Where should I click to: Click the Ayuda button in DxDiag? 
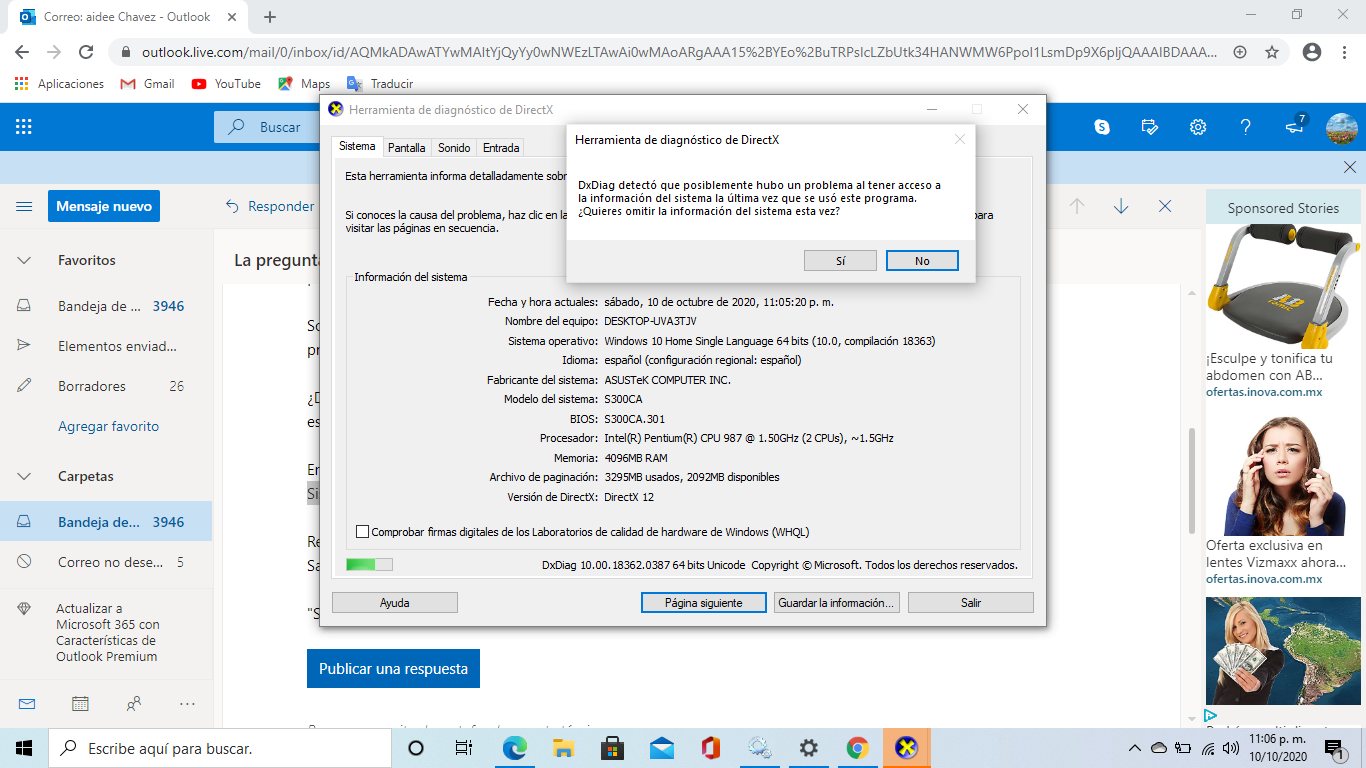pyautogui.click(x=395, y=603)
